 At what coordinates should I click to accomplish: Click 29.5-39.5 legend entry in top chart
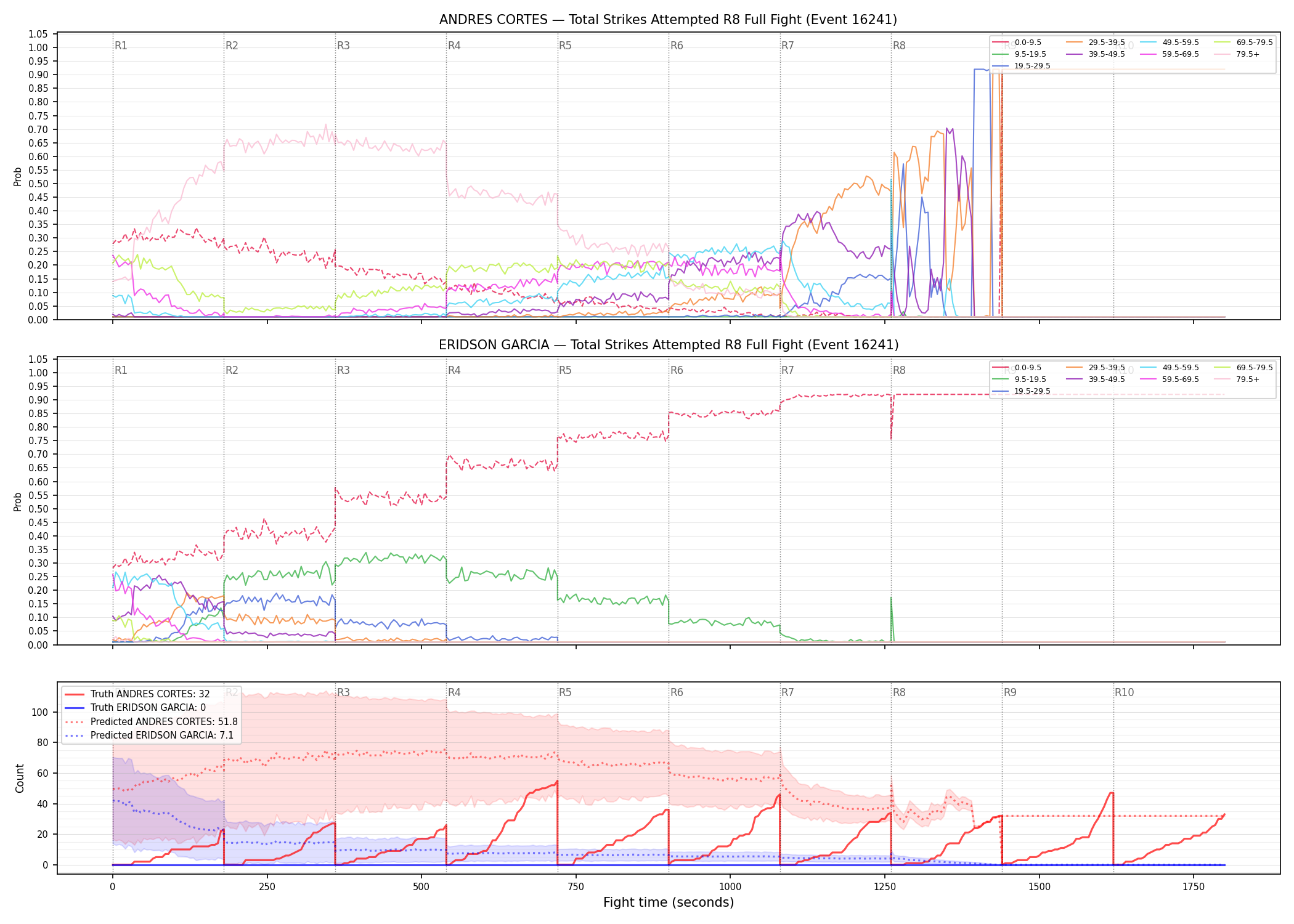point(1096,43)
